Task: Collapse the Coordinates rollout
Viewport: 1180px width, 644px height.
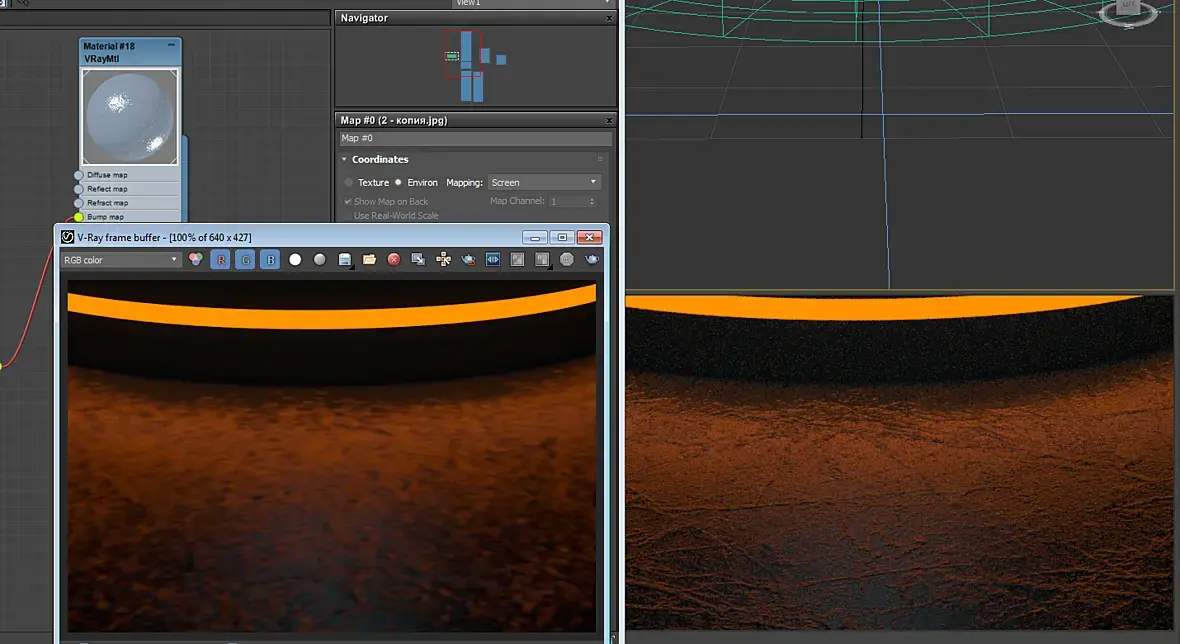Action: coord(344,159)
